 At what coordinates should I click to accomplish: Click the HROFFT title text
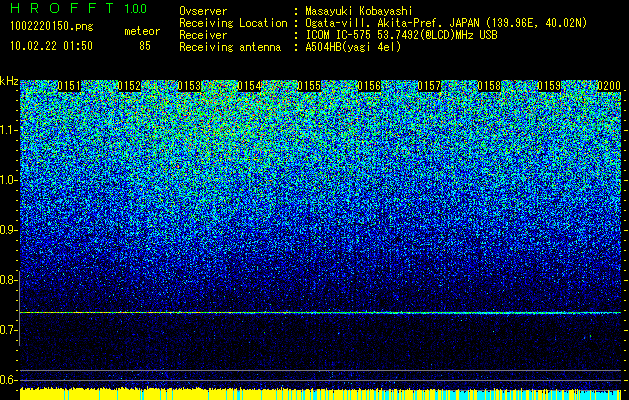click(62, 8)
